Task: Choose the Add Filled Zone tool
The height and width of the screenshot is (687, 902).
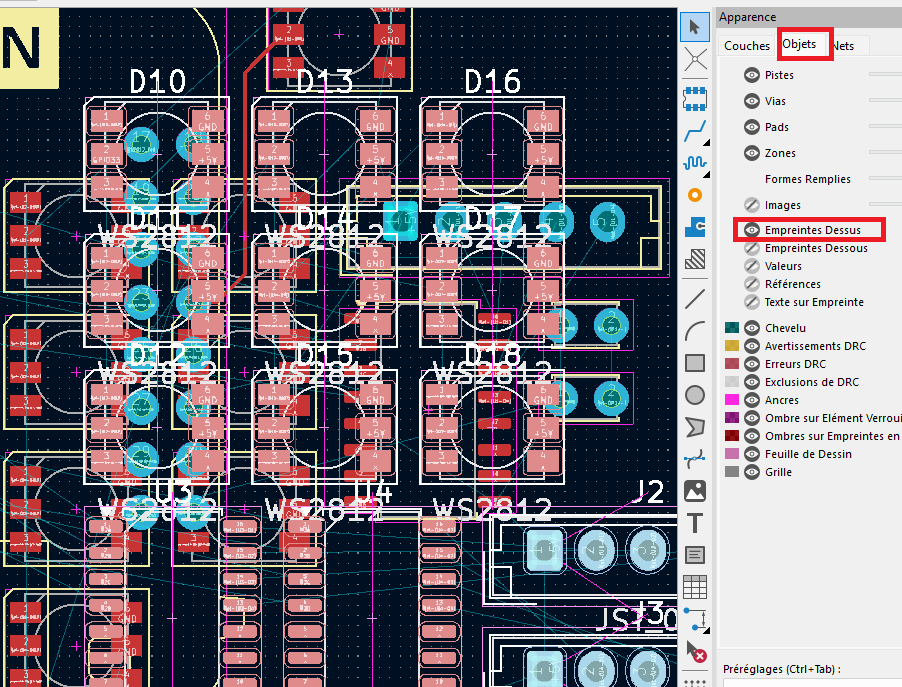Action: tap(695, 227)
